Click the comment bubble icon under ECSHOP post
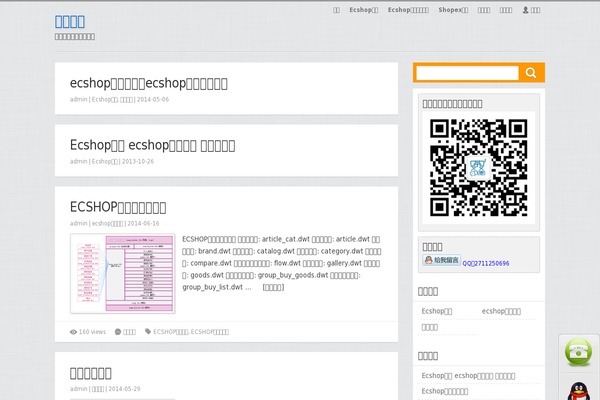 pyautogui.click(x=118, y=332)
